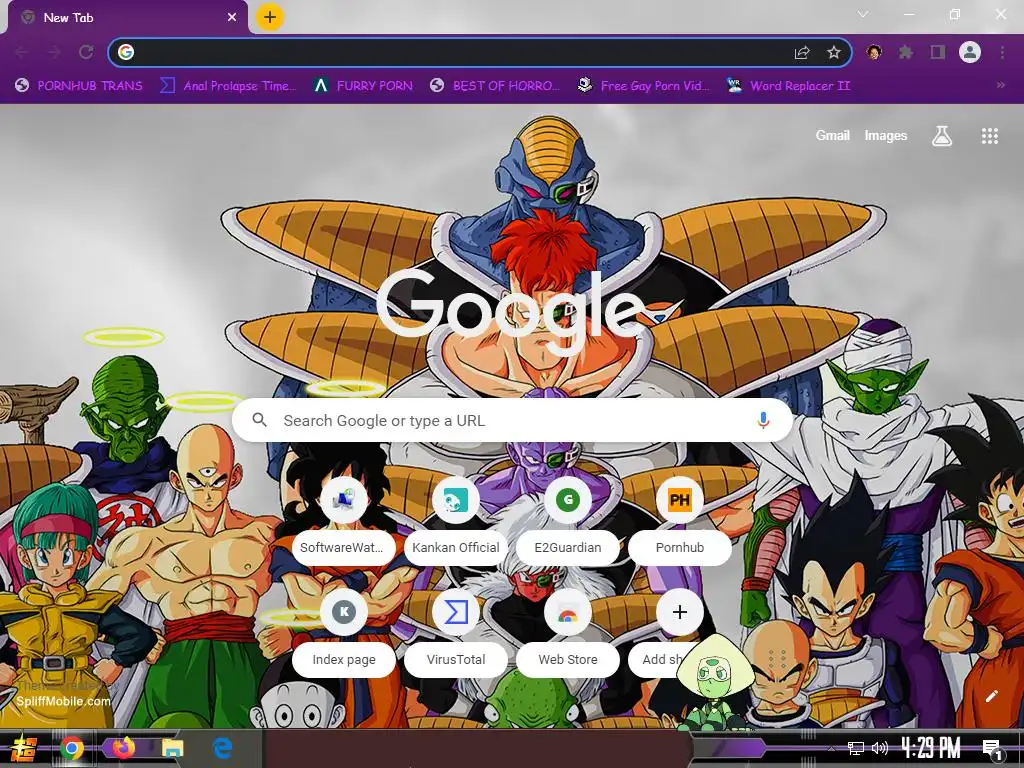Screen dimensions: 1024x768
Task: Open File Explorer from the taskbar
Action: tap(173, 748)
